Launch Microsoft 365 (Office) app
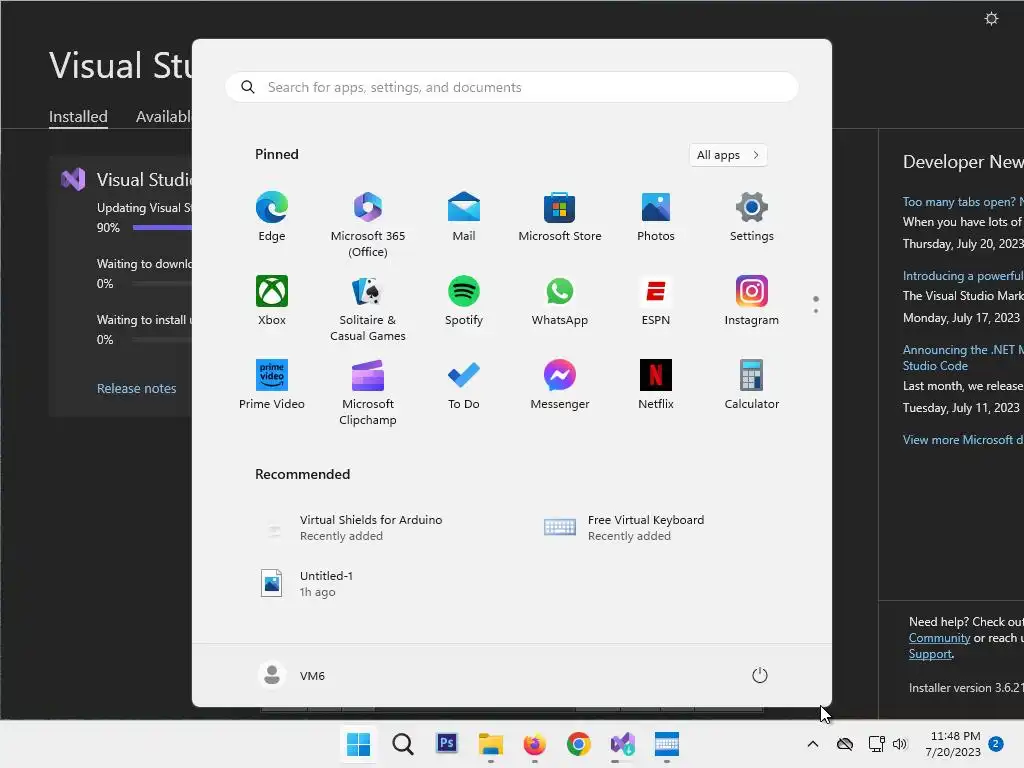This screenshot has height=768, width=1024. coord(368,225)
